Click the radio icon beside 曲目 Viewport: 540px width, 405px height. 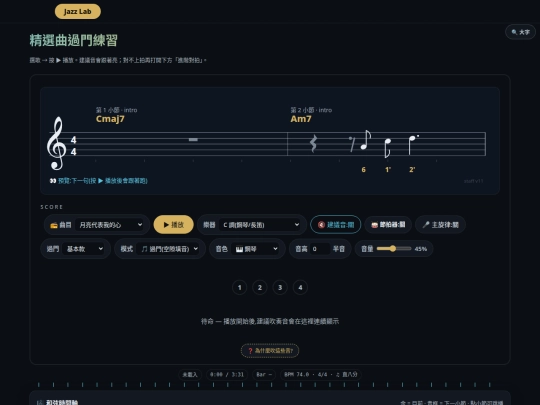coord(53,225)
